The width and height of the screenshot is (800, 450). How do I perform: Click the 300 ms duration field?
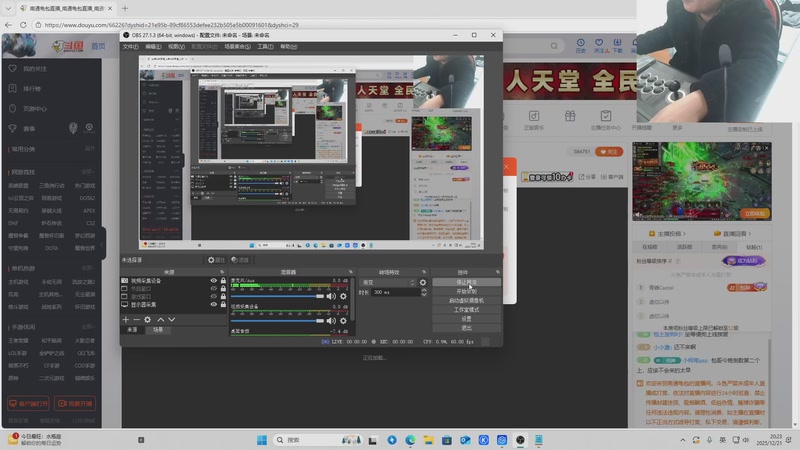click(x=395, y=292)
